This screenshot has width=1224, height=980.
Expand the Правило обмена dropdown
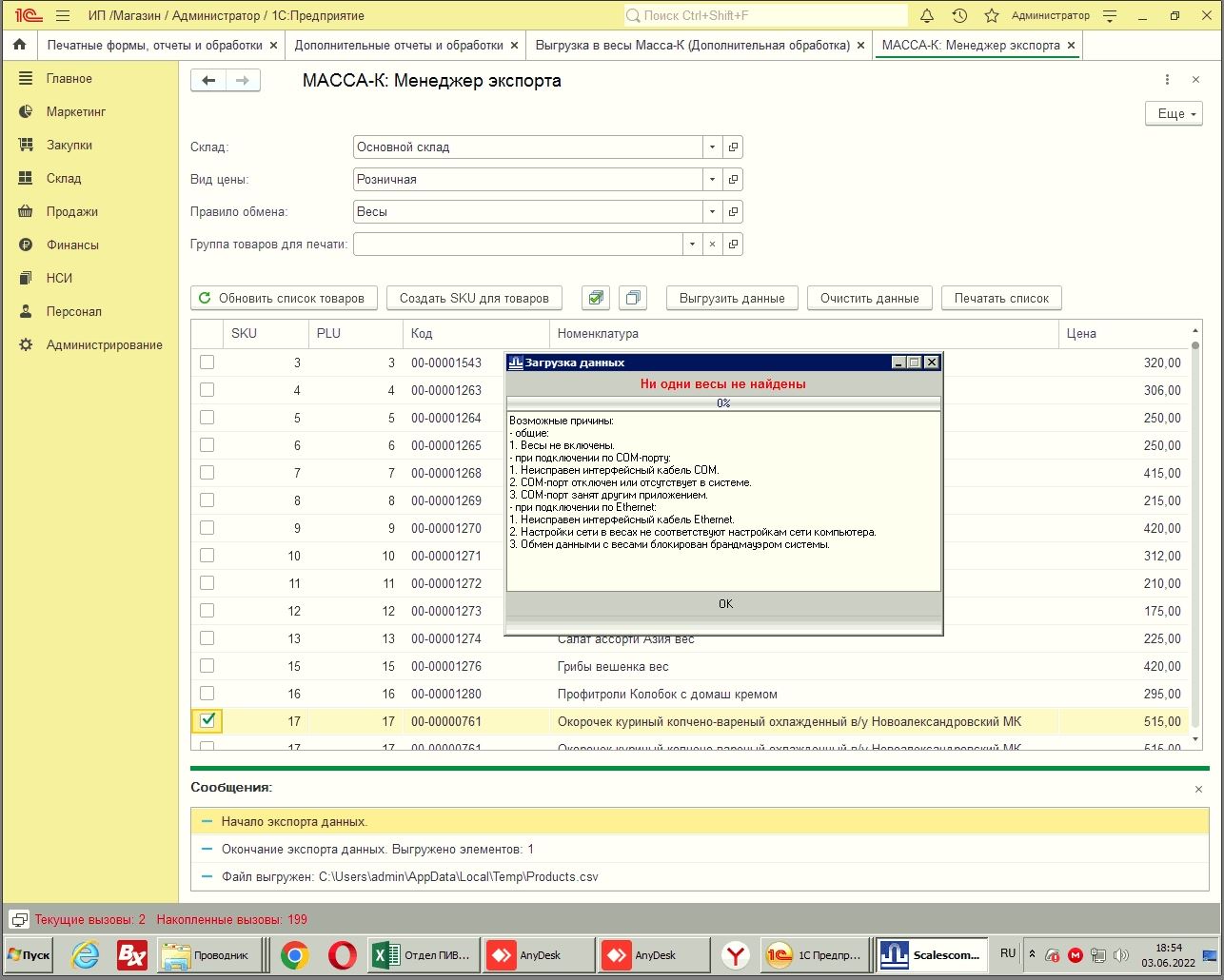point(713,211)
